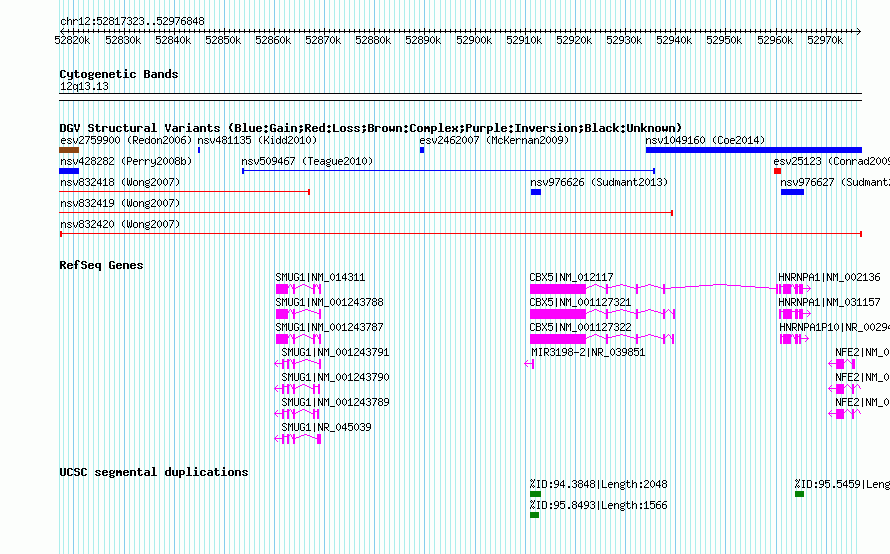Click the MIR3198-2 arrow gene glyph
890x554 pixels.
point(529,364)
